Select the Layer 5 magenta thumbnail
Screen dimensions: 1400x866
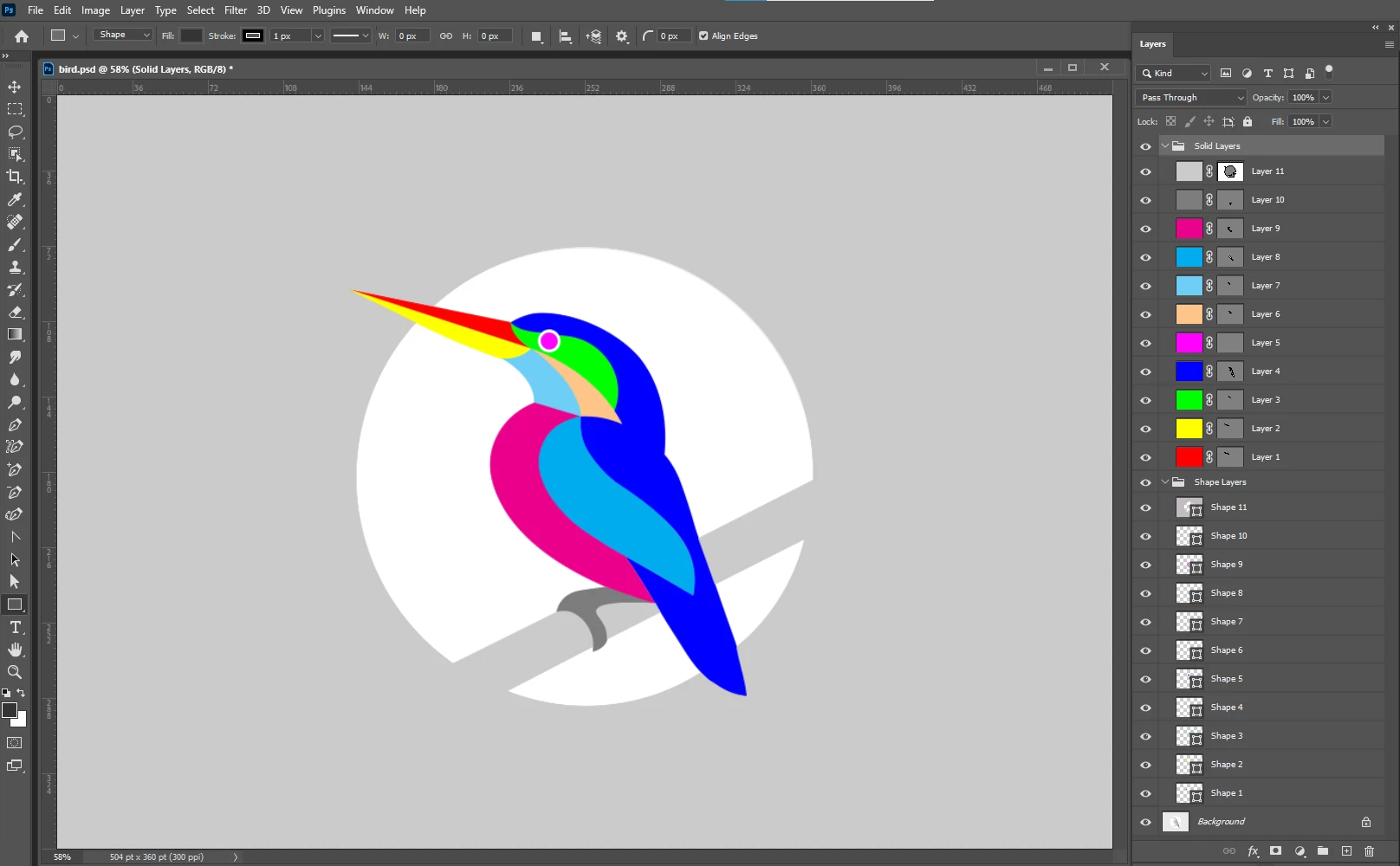click(1189, 343)
